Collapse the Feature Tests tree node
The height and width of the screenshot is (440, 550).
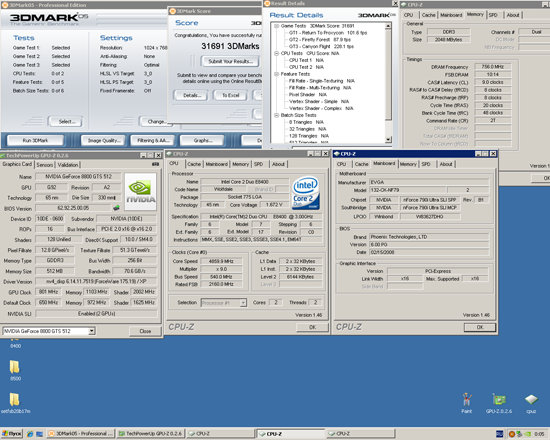[276, 74]
